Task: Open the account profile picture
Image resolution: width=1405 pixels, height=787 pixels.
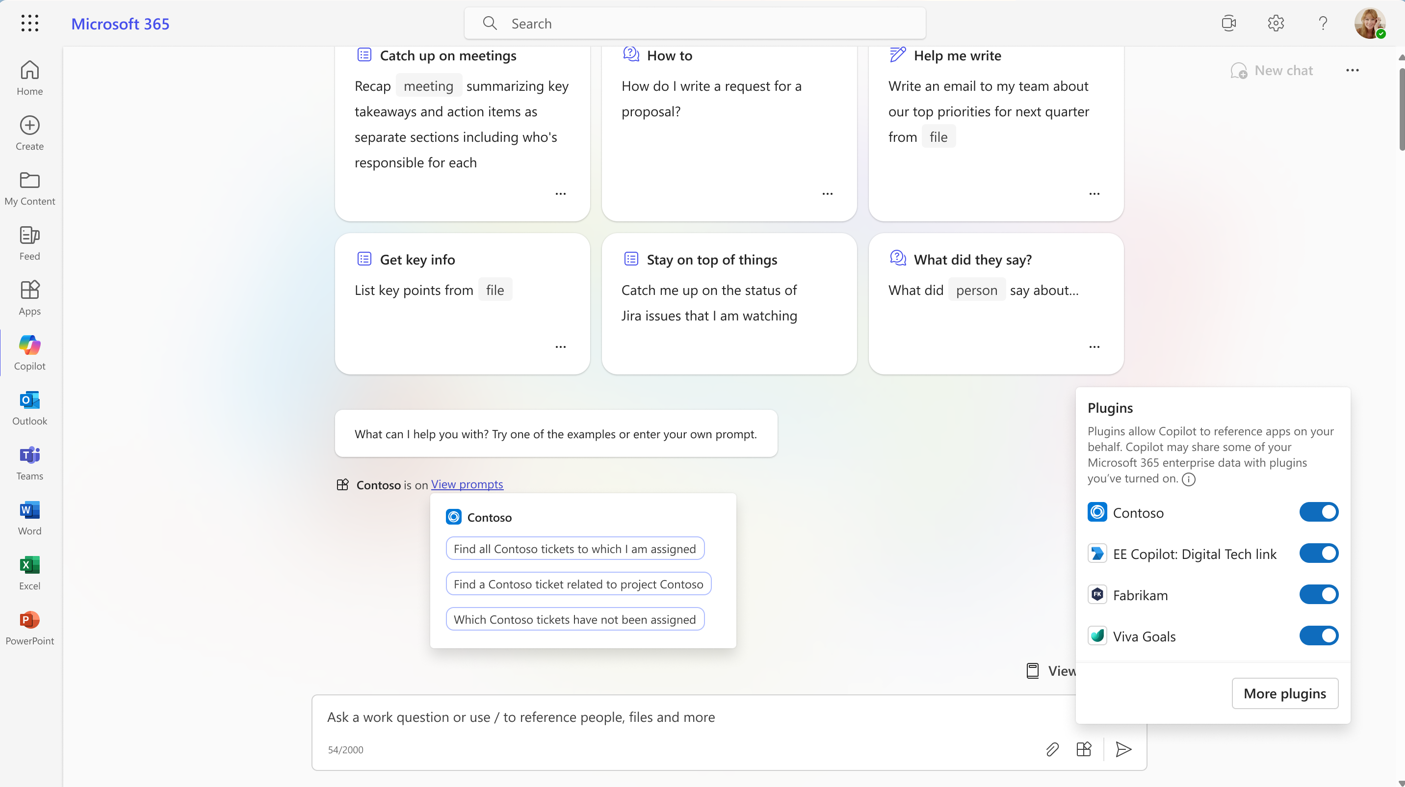Action: pyautogui.click(x=1370, y=23)
